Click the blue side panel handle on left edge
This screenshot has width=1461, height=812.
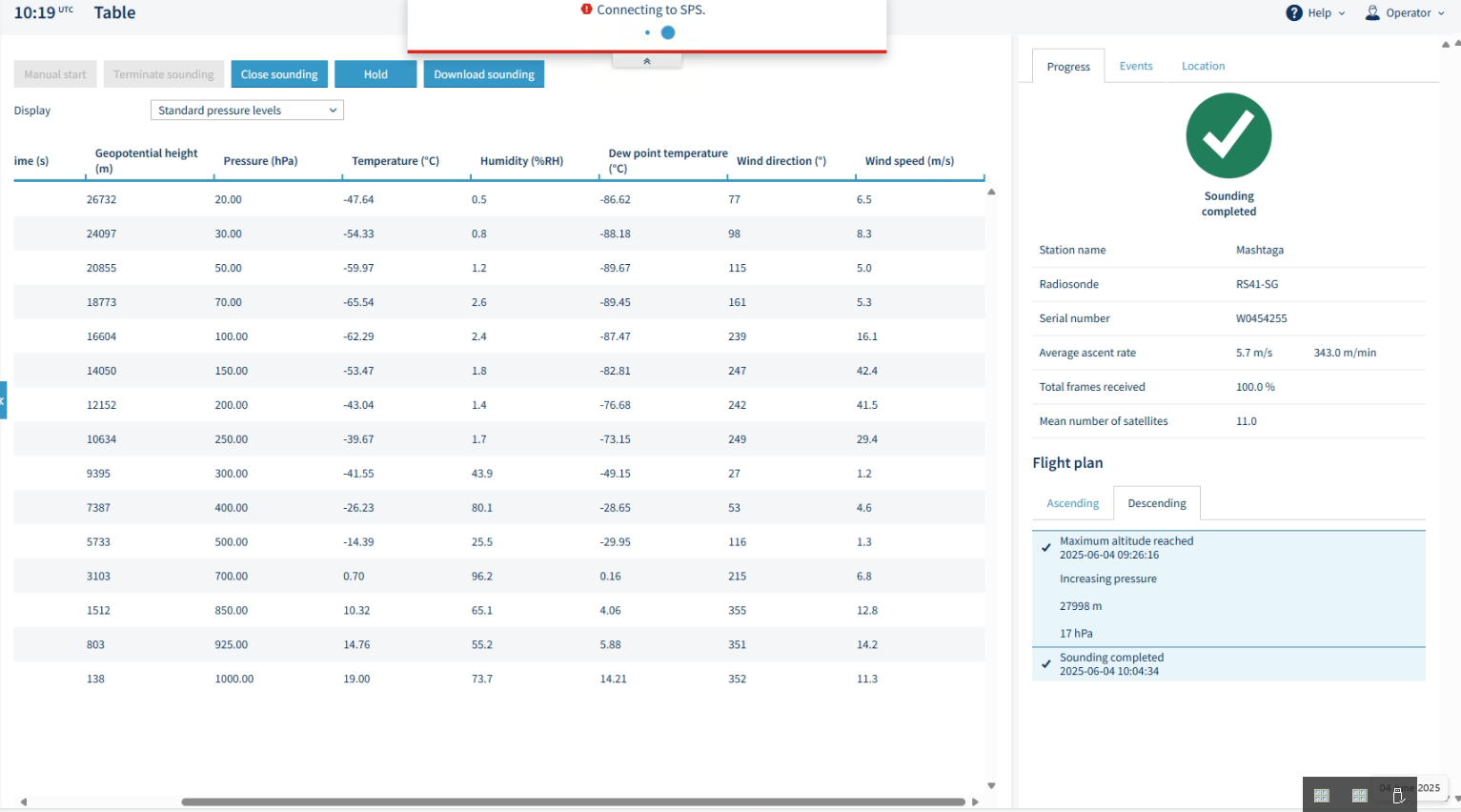pos(3,400)
